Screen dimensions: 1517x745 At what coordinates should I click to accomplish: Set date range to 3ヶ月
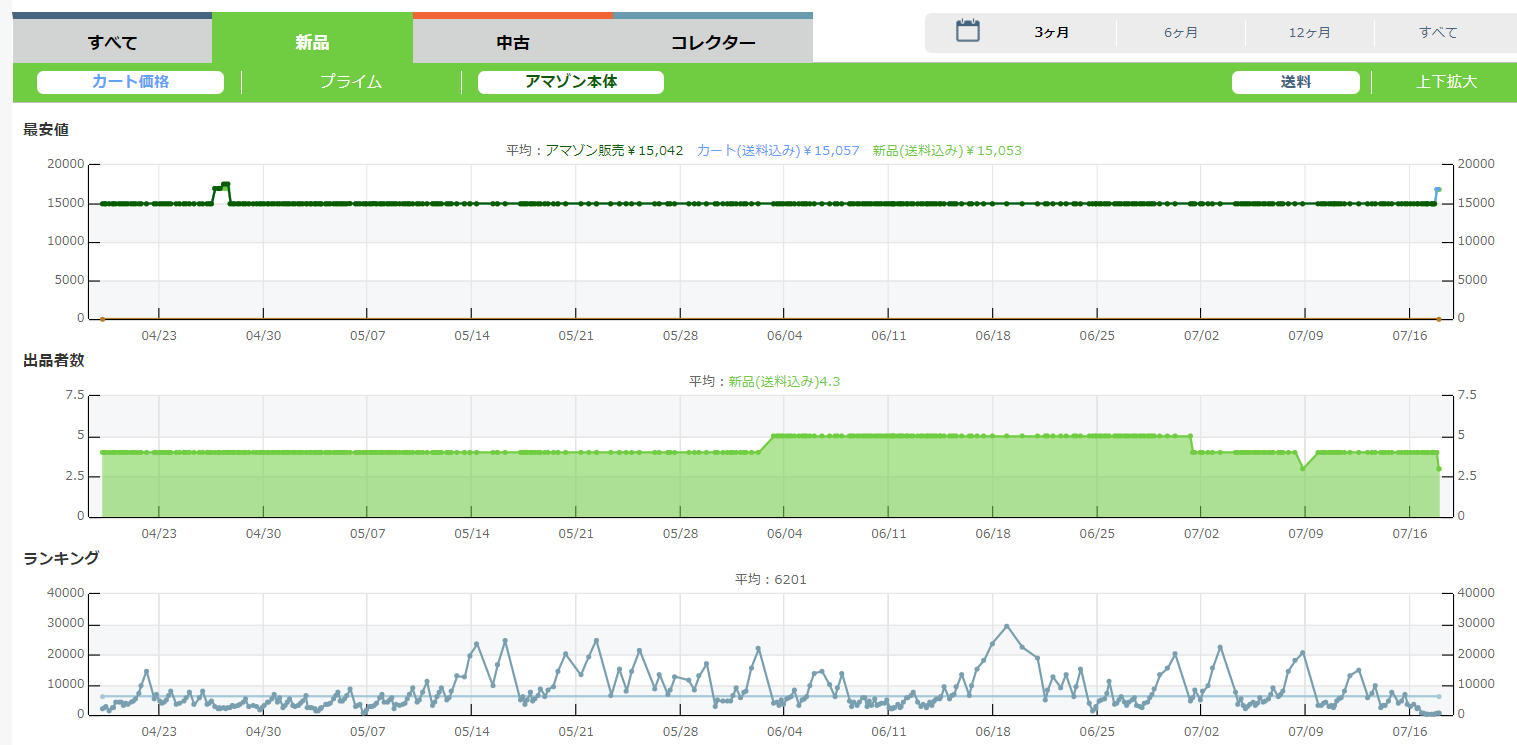click(x=1051, y=32)
